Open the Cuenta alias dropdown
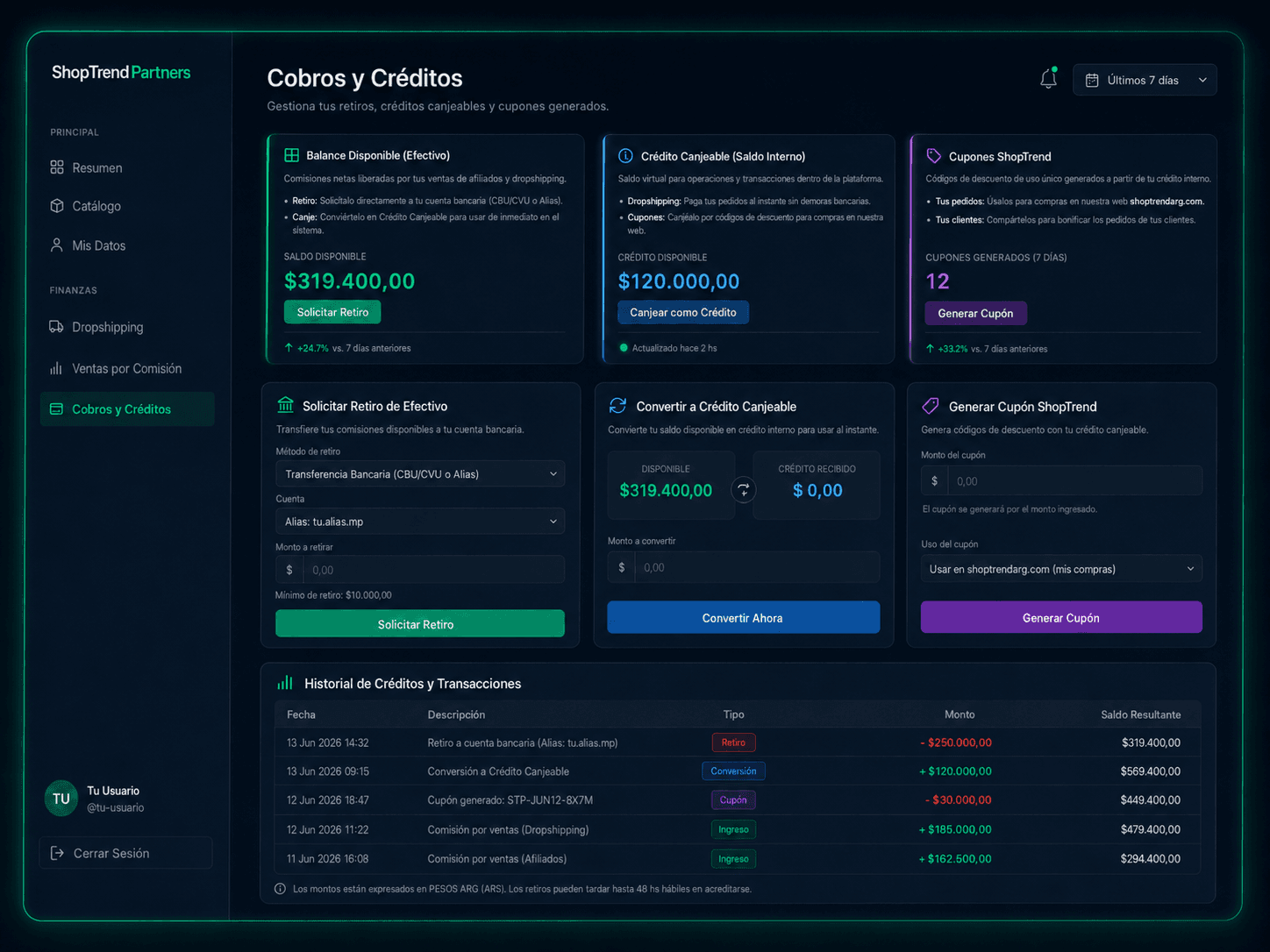The image size is (1270, 952). (x=420, y=522)
